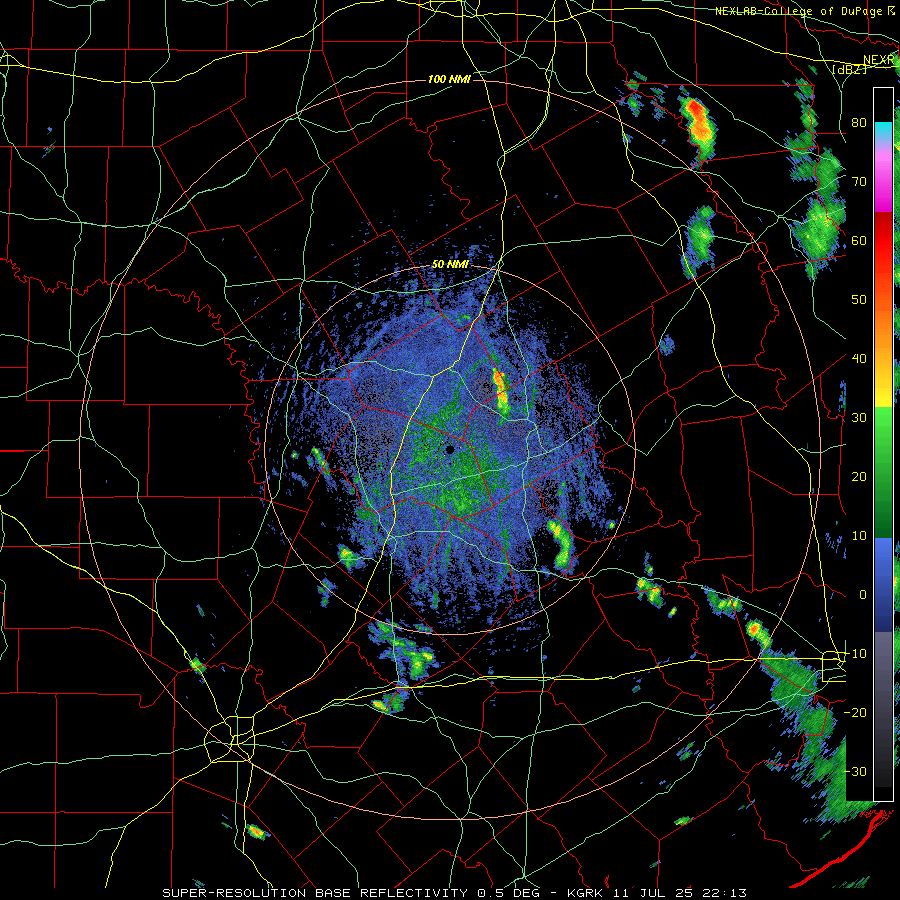The height and width of the screenshot is (900, 900).
Task: Click the red segment of the reflectivity color bar
Action: 883,241
